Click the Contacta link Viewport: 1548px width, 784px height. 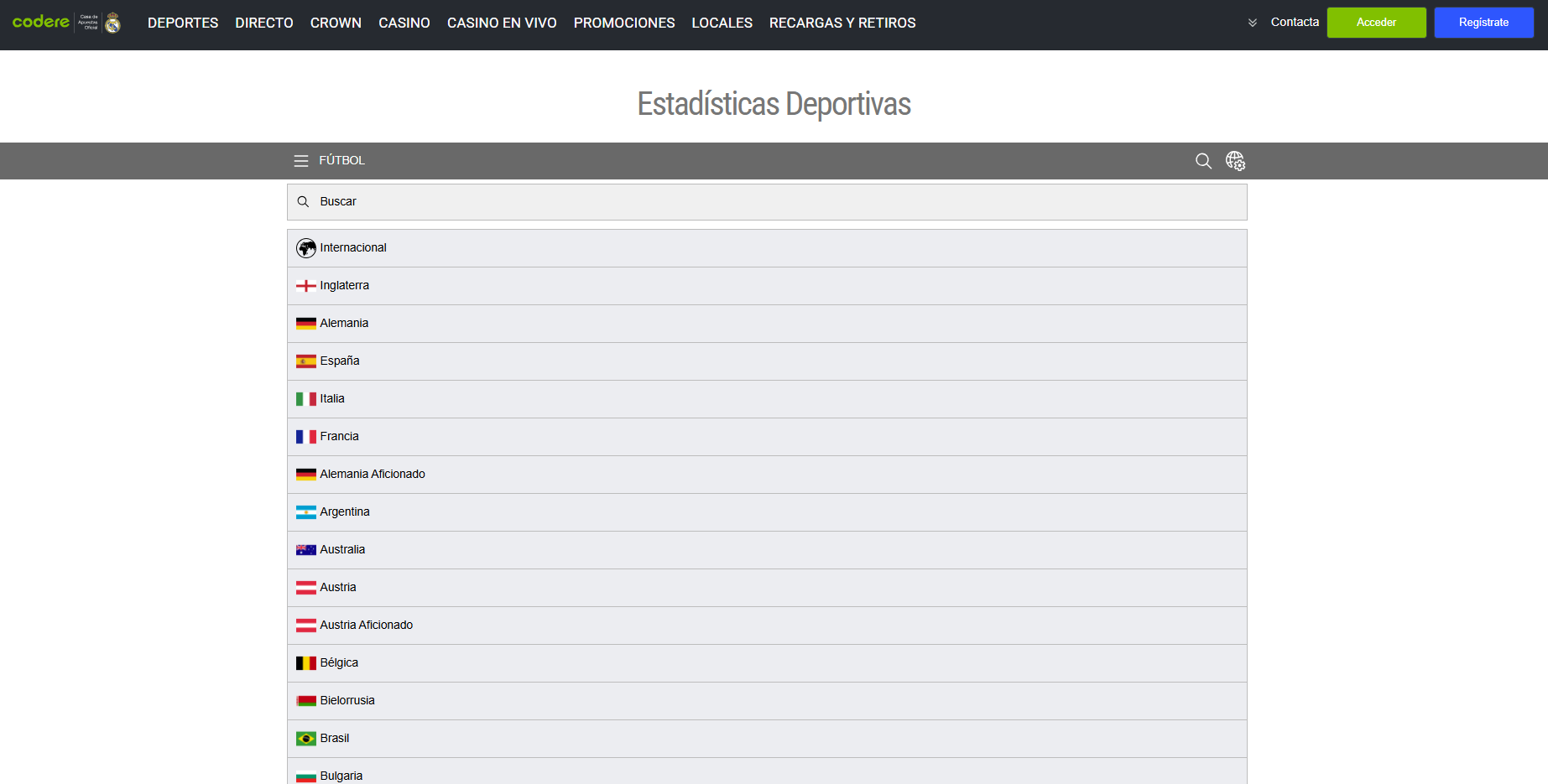click(x=1295, y=22)
